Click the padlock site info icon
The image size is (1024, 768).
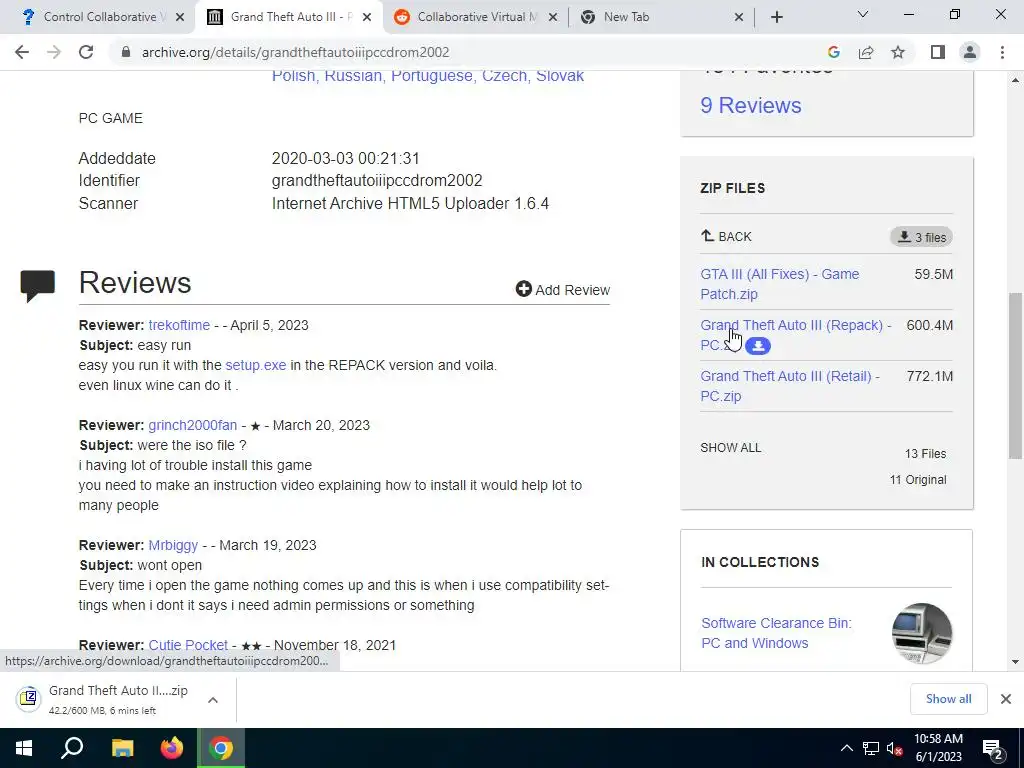(x=126, y=52)
